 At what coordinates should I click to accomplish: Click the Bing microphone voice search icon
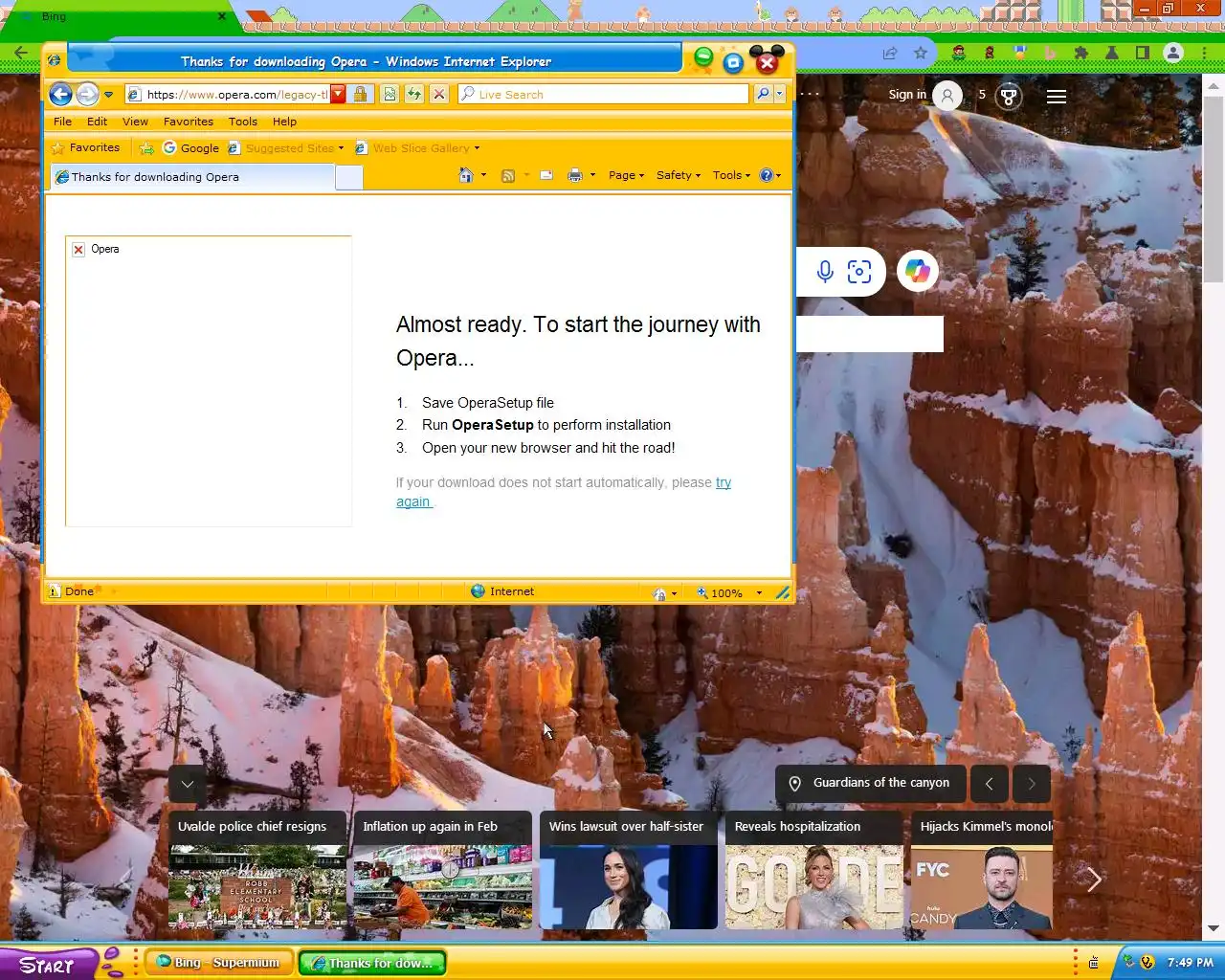click(x=825, y=272)
